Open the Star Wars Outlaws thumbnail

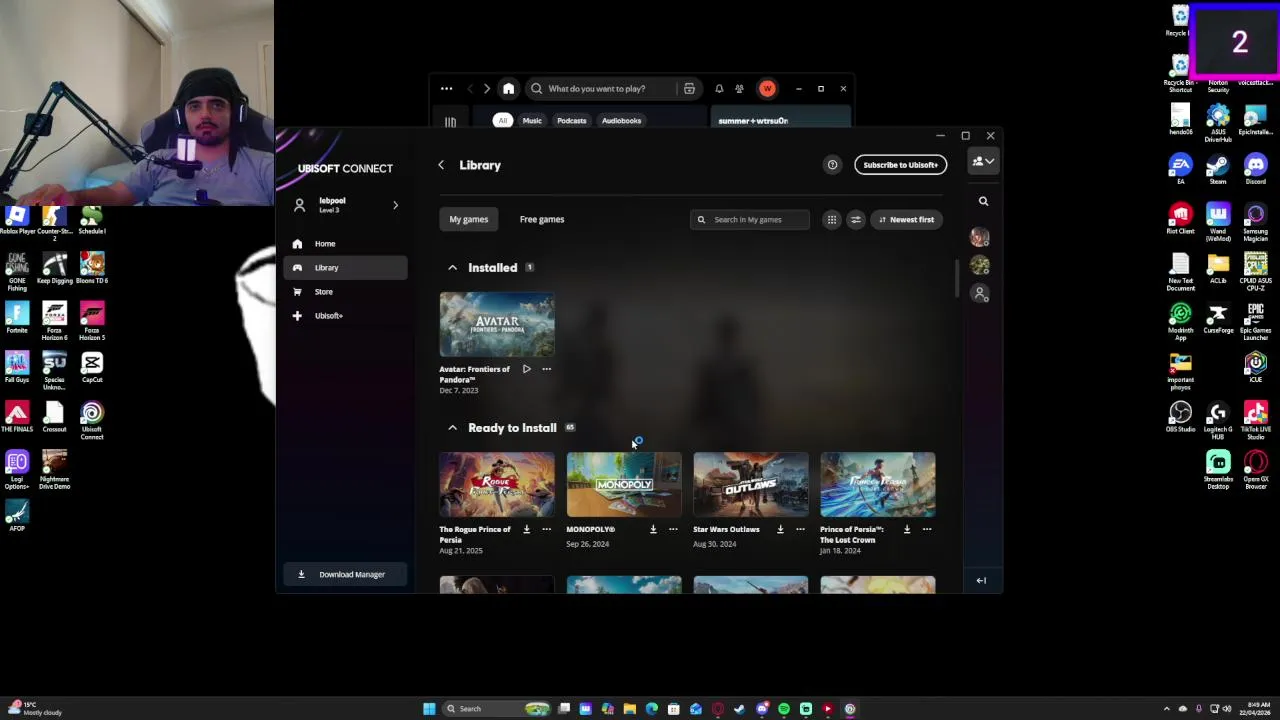point(751,485)
